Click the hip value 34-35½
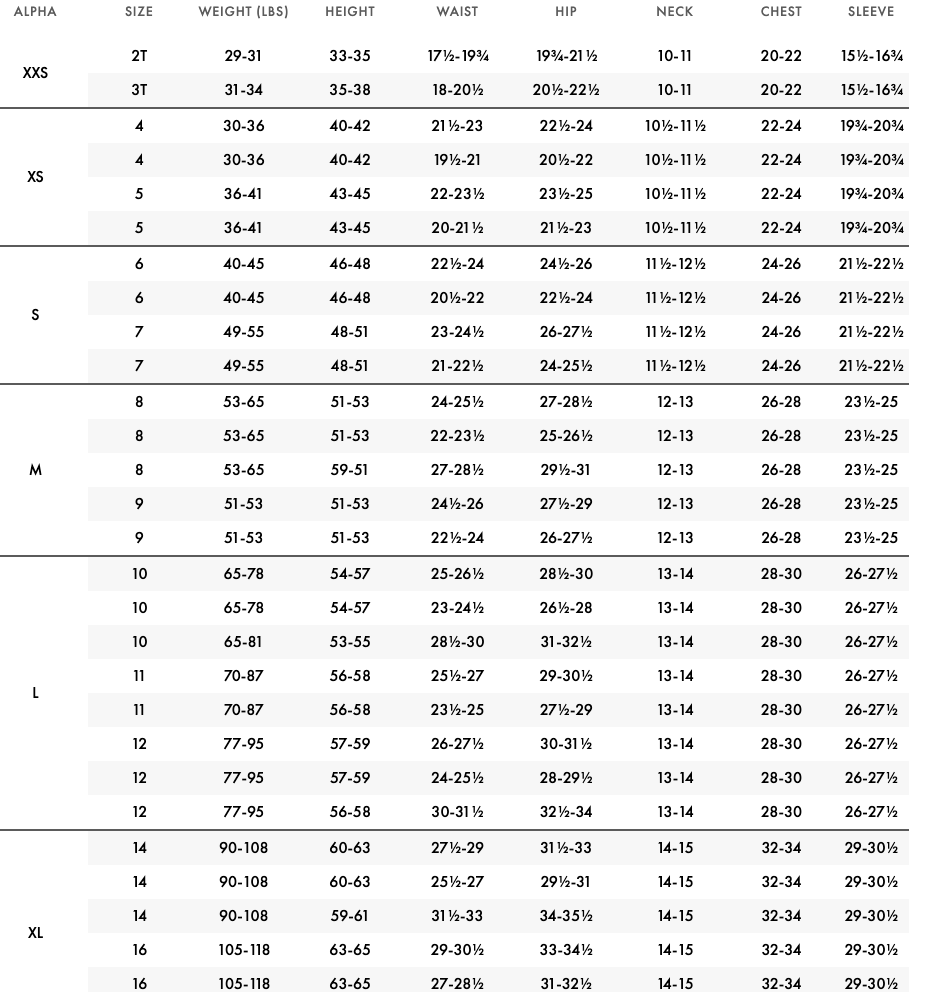The image size is (933, 992). (x=566, y=915)
